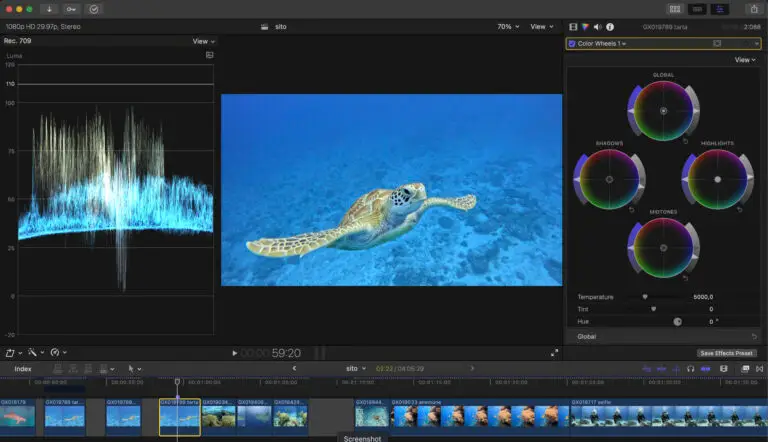Click the Import Media arrow icon

(x=49, y=9)
